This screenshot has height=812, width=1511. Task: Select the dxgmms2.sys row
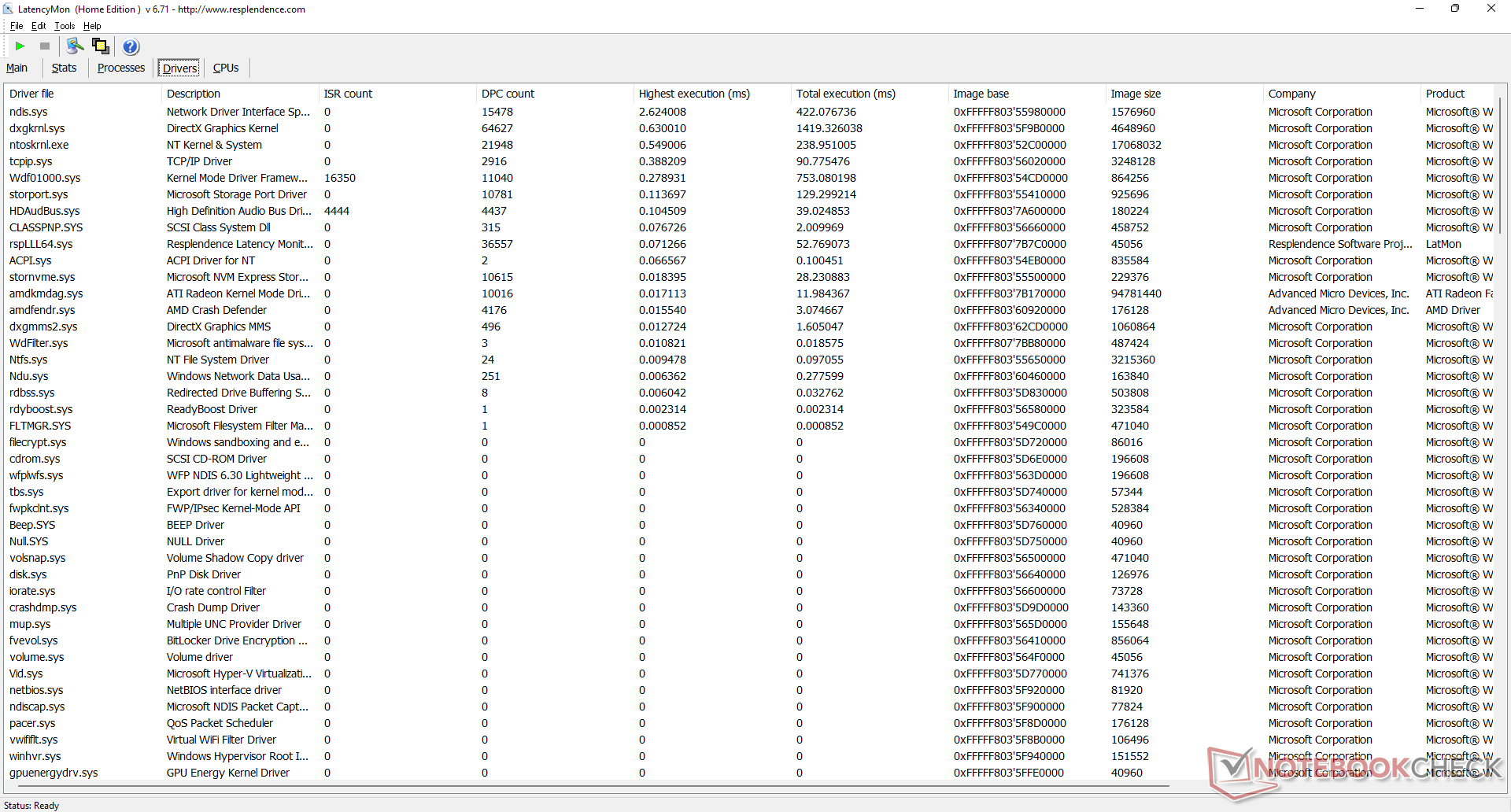748,327
